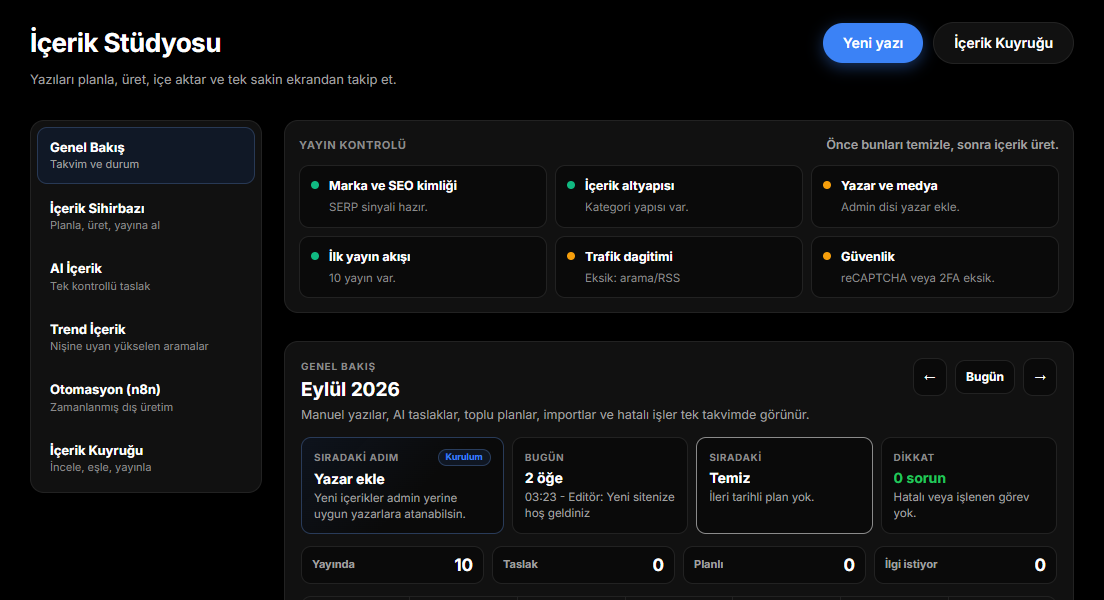Open İçerik Kuyruğu from the header
Screen dimensions: 1104x600
click(1003, 43)
